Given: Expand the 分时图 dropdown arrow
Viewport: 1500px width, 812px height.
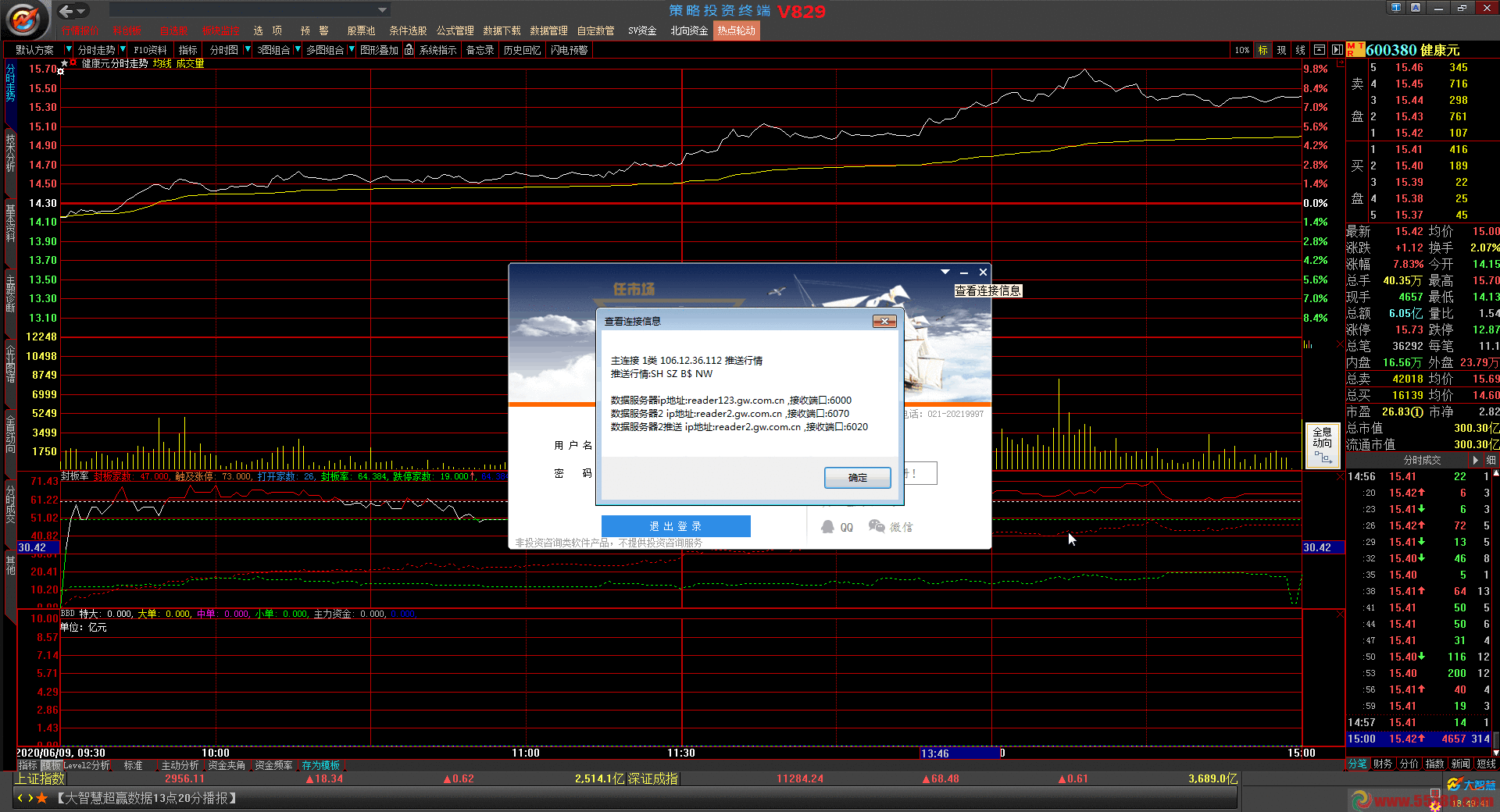Looking at the screenshot, I should coord(248,50).
